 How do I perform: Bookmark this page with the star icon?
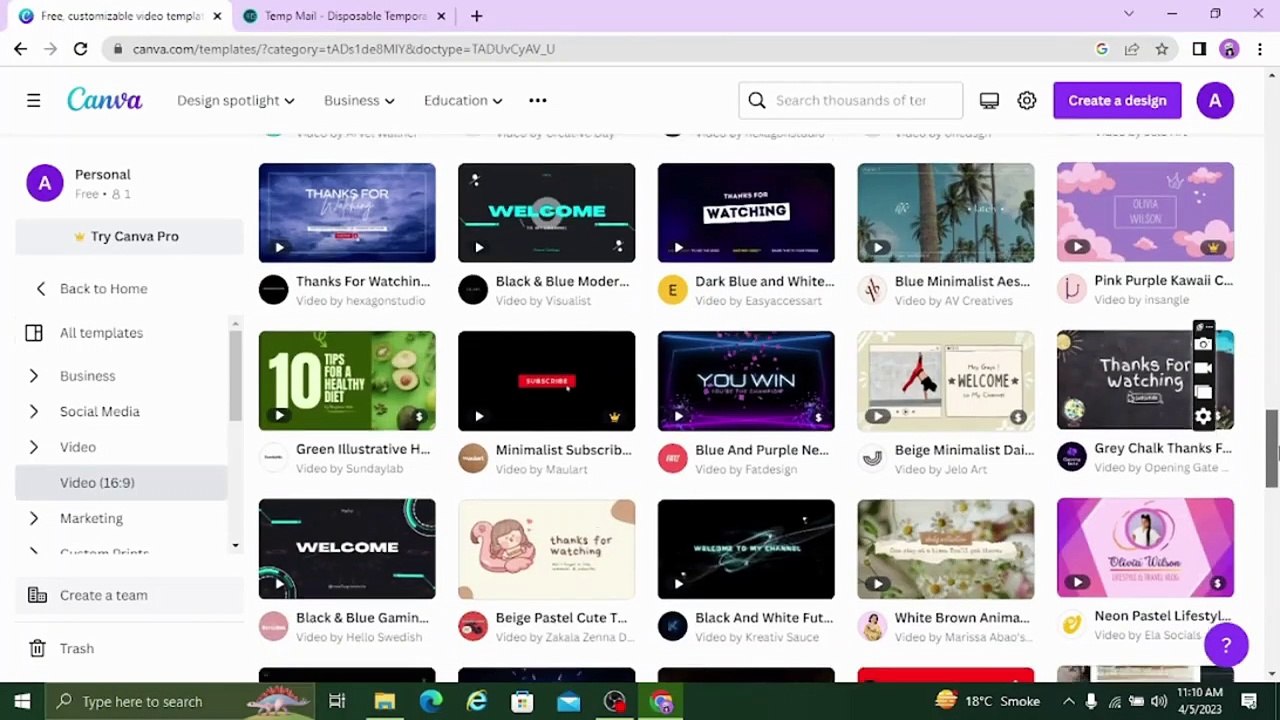pyautogui.click(x=1161, y=48)
